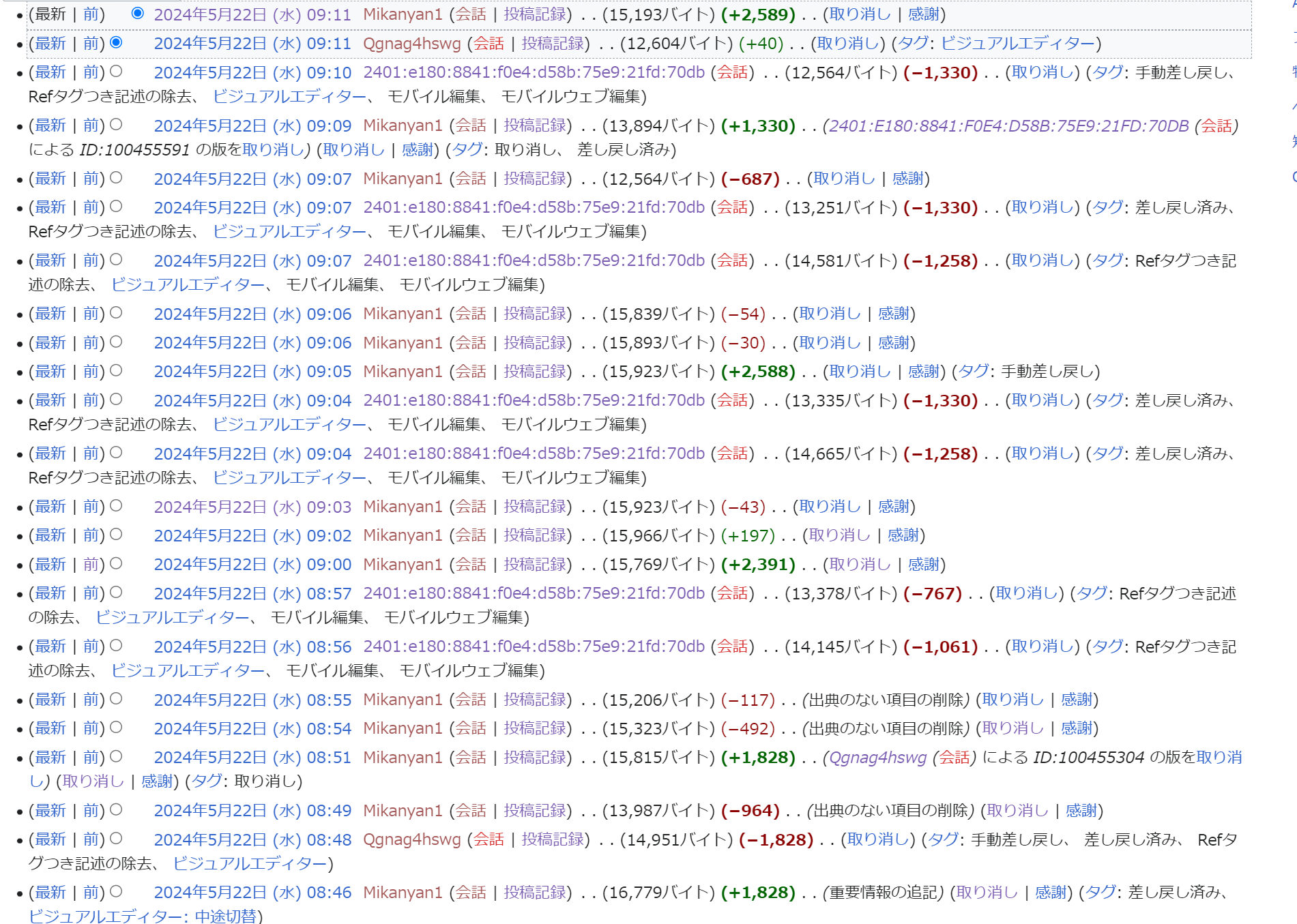Select radio button for 09:05 revision
The image size is (1297, 924).
pos(116,370)
